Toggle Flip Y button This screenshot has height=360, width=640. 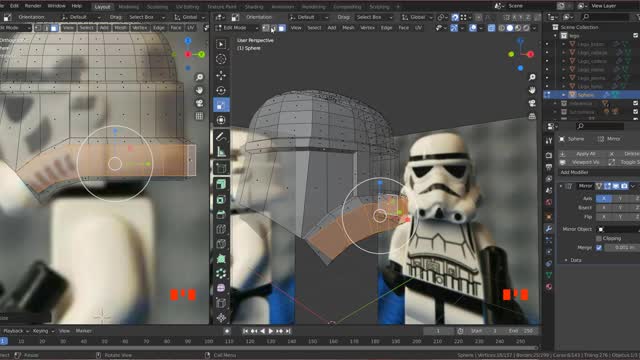click(620, 217)
